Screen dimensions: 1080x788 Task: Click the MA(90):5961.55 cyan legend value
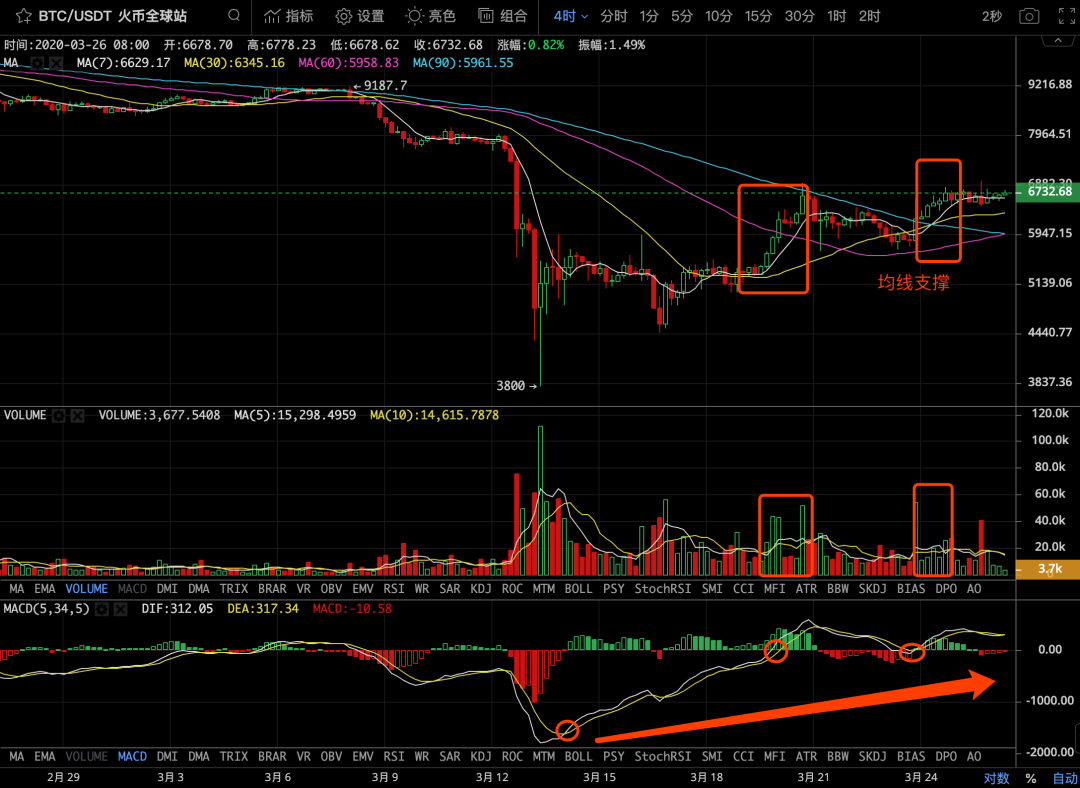(x=463, y=63)
